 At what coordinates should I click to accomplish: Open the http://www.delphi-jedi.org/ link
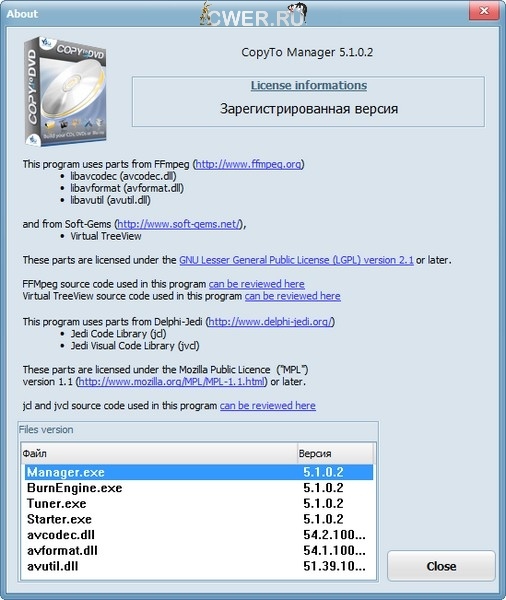coord(270,321)
